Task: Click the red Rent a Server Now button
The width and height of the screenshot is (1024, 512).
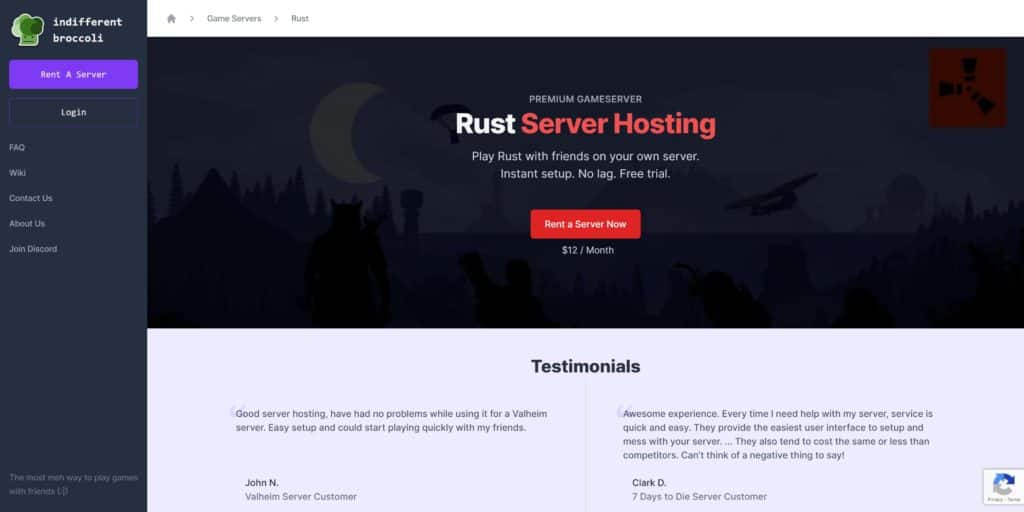Action: click(x=585, y=224)
